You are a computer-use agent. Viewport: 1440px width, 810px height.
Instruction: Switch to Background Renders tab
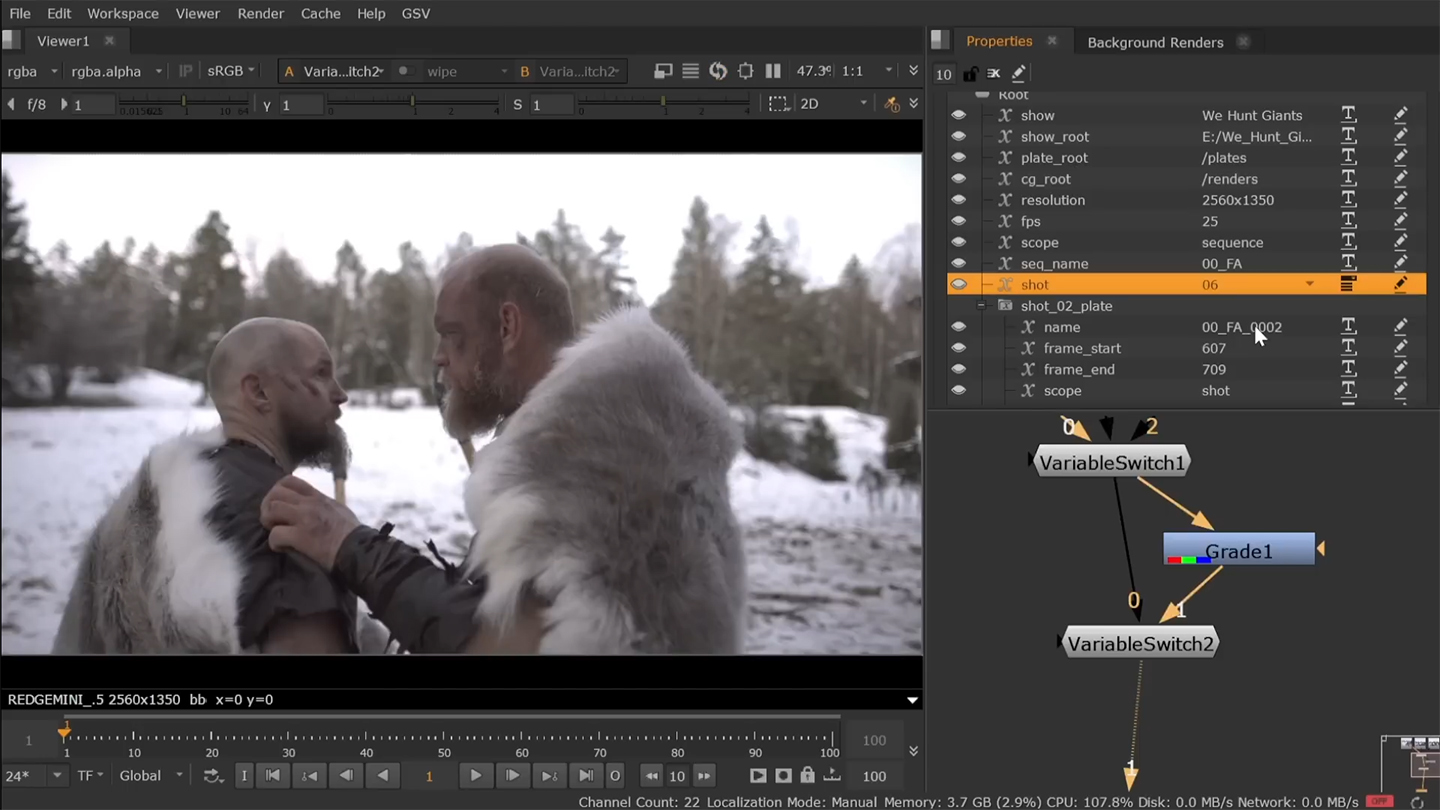coord(1155,42)
